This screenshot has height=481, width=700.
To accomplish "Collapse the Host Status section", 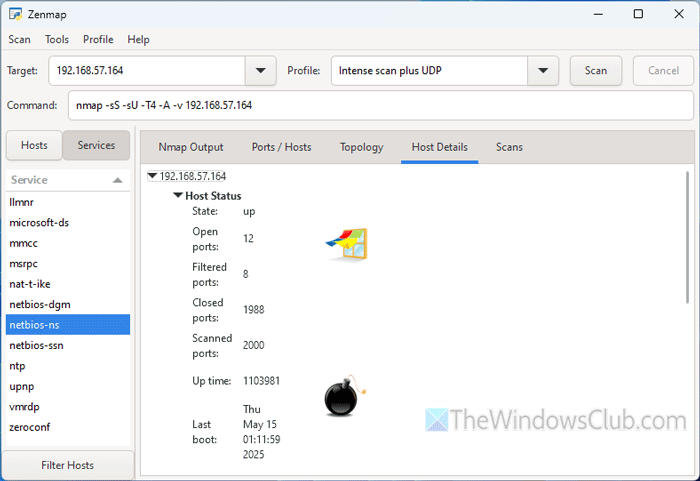I will pos(178,195).
